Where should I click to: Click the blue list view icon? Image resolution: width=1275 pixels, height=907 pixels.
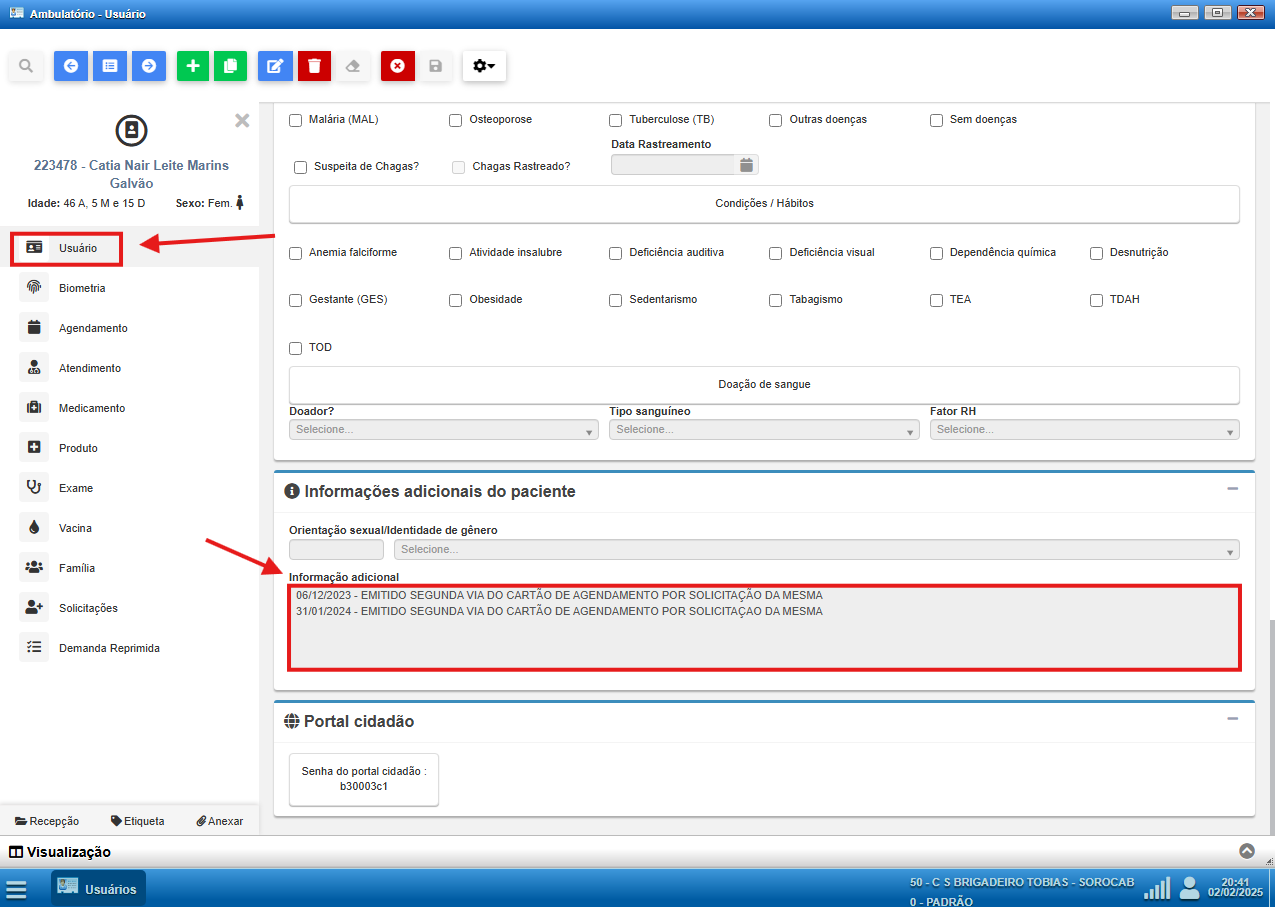[110, 66]
